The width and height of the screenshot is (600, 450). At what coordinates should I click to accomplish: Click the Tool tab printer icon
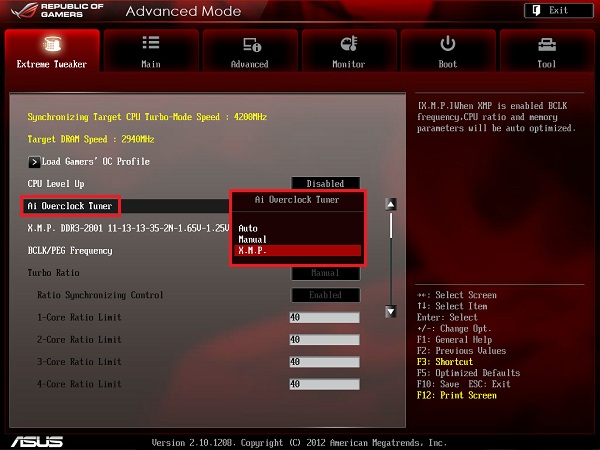tap(546, 44)
